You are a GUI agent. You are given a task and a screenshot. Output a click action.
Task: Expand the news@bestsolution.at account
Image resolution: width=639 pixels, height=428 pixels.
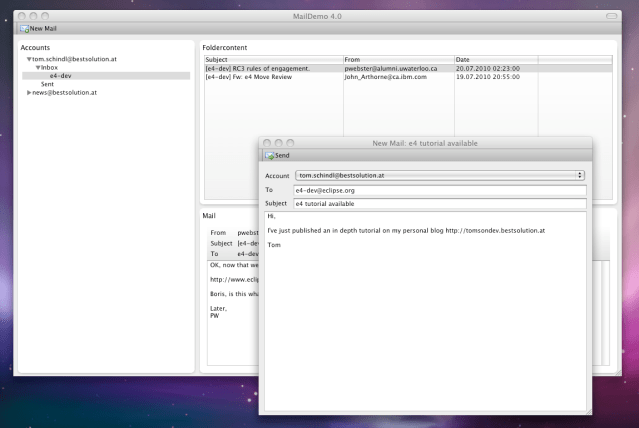click(x=28, y=92)
